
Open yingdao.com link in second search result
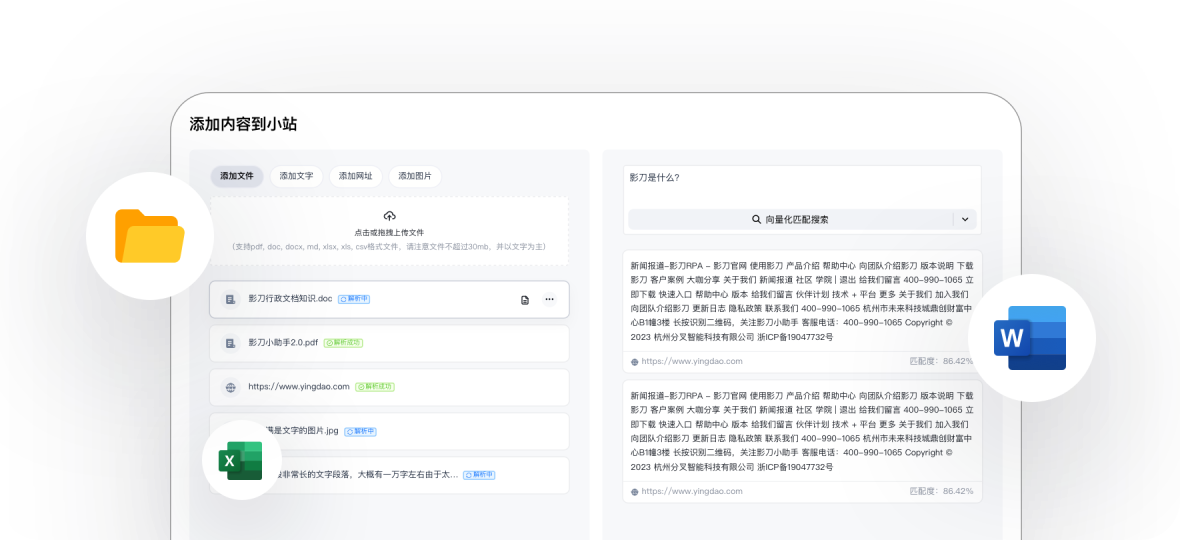point(691,492)
